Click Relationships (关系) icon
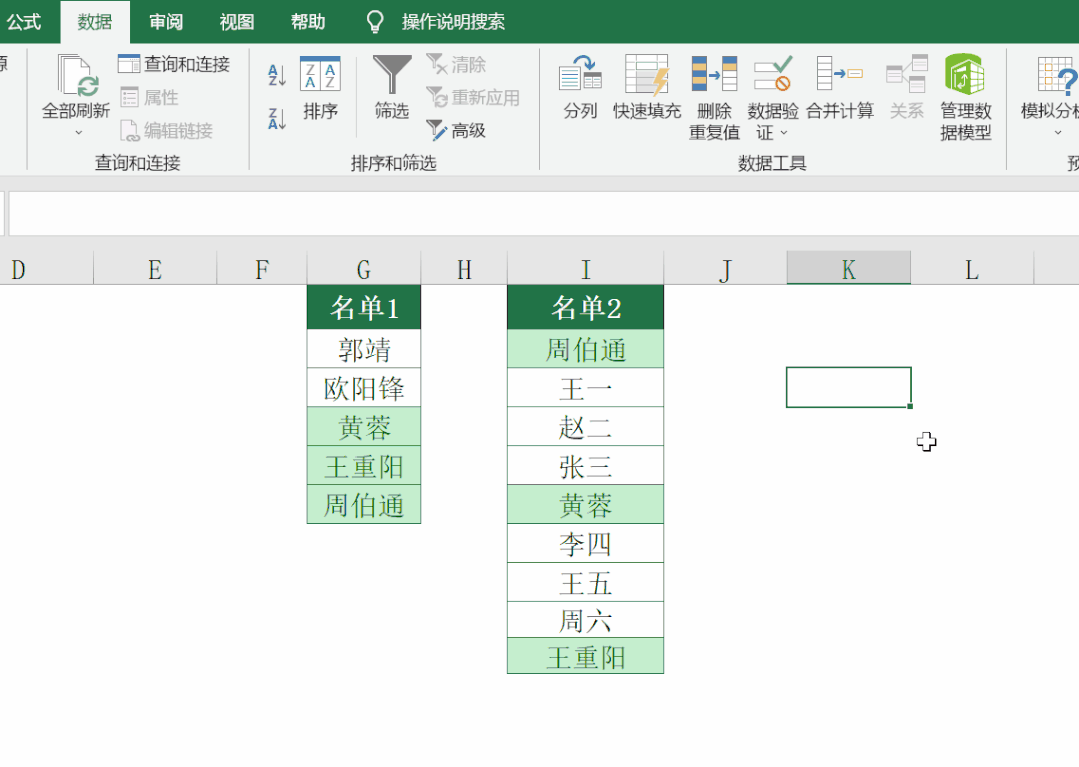The width and height of the screenshot is (1079, 767). coord(906,73)
